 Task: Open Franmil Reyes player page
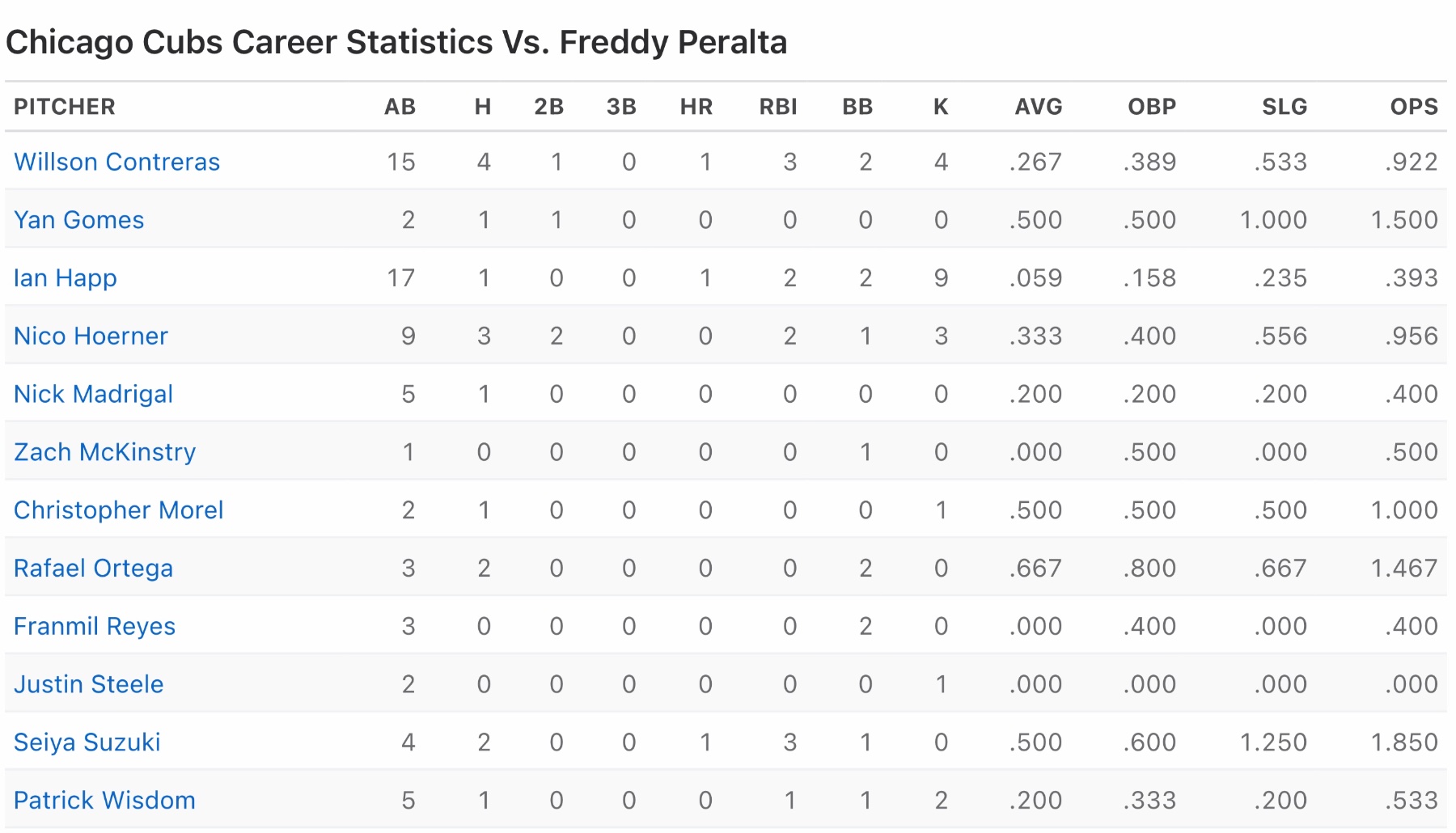pos(94,627)
